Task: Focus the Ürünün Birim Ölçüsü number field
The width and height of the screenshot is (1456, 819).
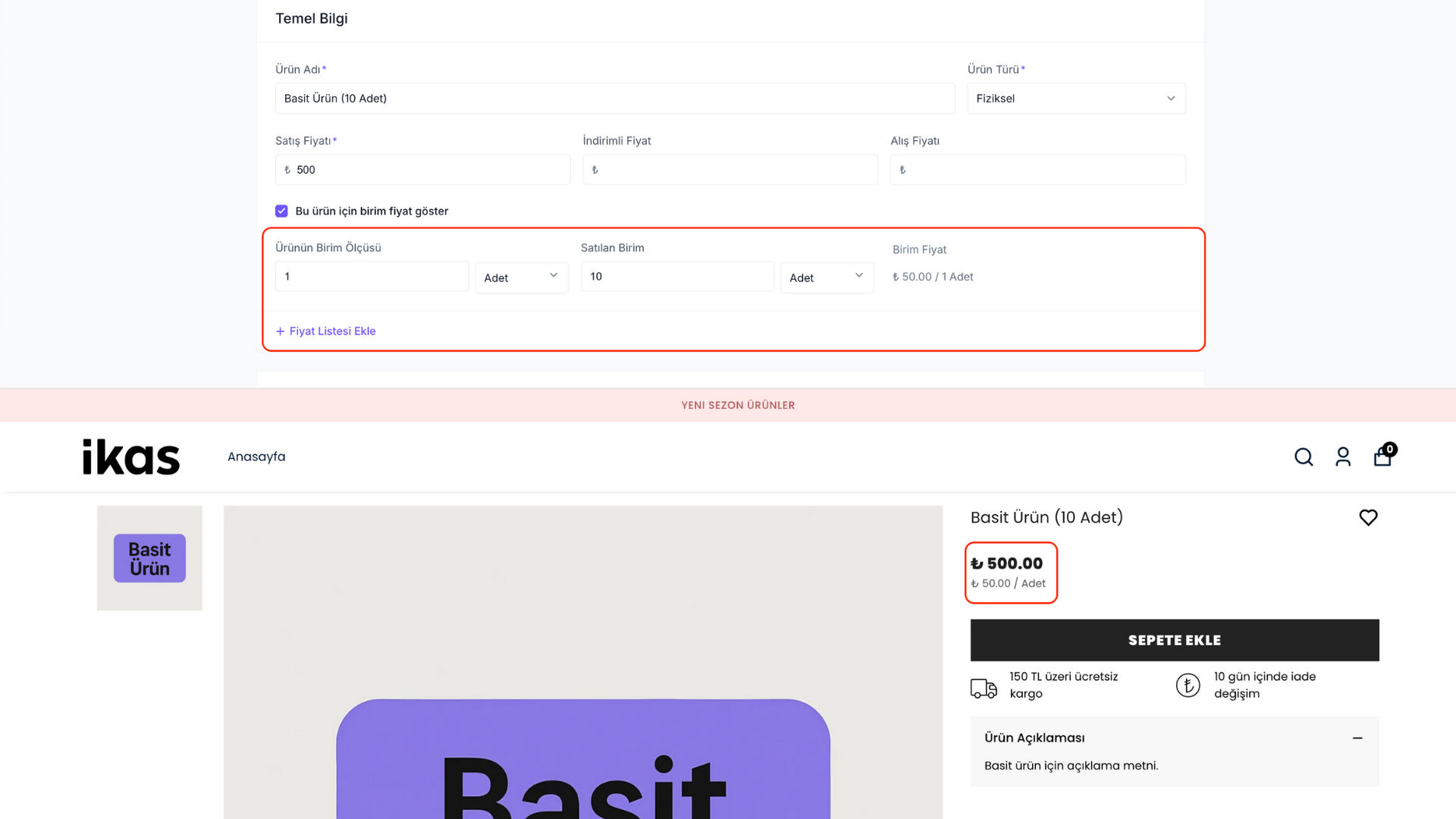Action: coord(372,277)
